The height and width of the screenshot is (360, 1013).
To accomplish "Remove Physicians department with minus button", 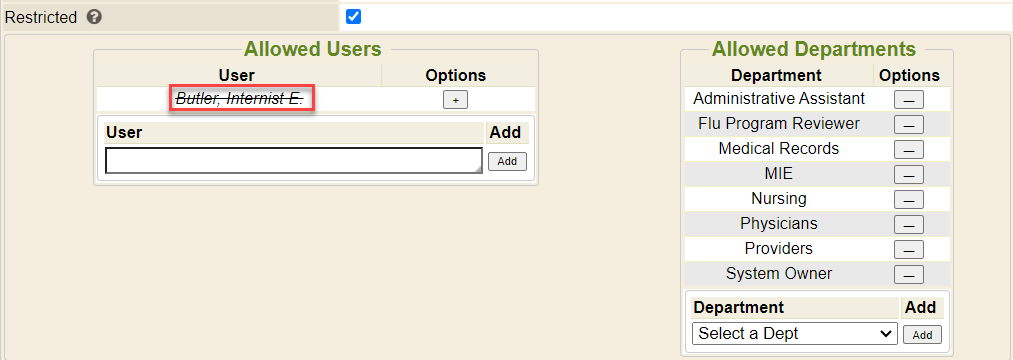I will click(908, 224).
